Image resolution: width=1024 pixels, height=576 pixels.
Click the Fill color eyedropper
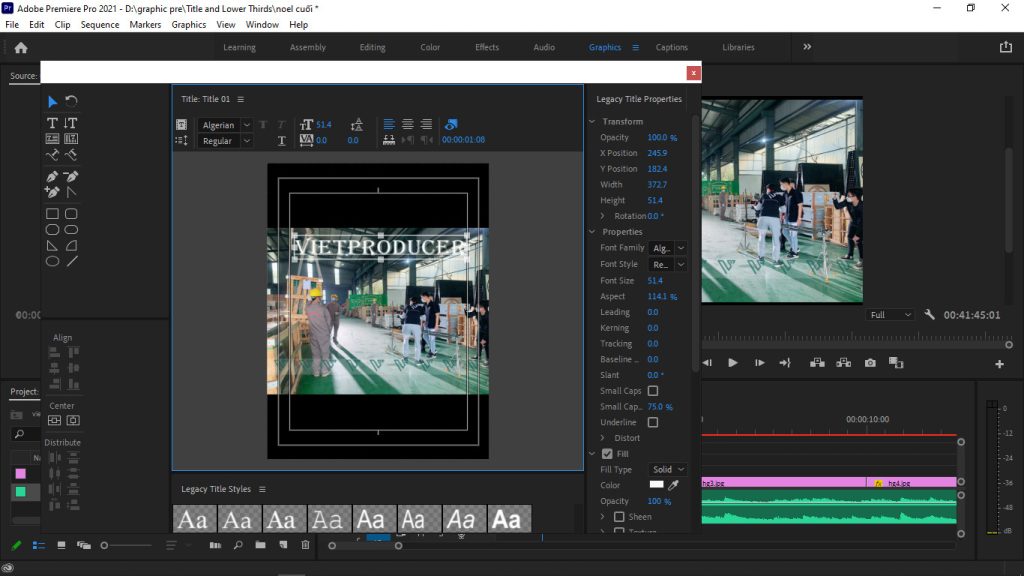pyautogui.click(x=673, y=485)
